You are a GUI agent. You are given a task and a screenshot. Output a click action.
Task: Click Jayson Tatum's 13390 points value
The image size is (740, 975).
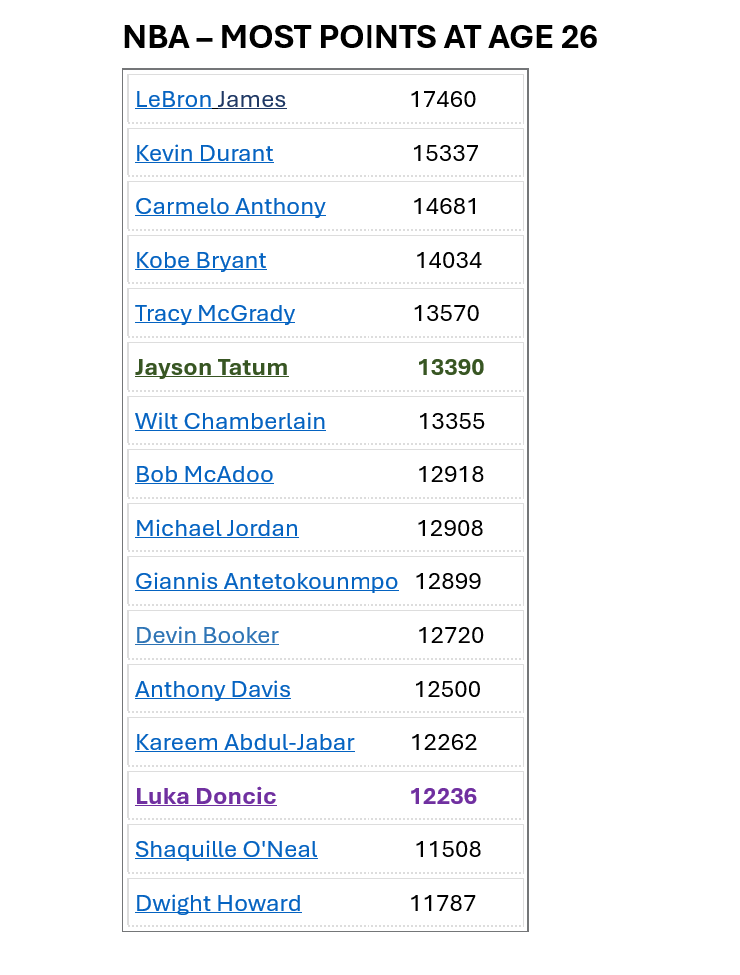451,368
